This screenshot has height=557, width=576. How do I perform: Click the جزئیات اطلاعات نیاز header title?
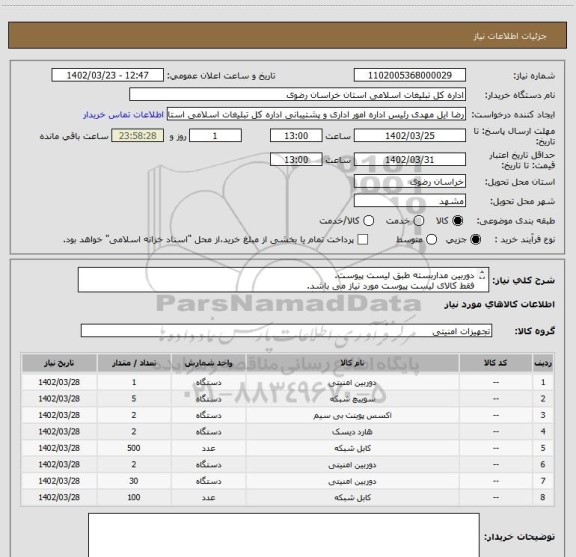(510, 36)
